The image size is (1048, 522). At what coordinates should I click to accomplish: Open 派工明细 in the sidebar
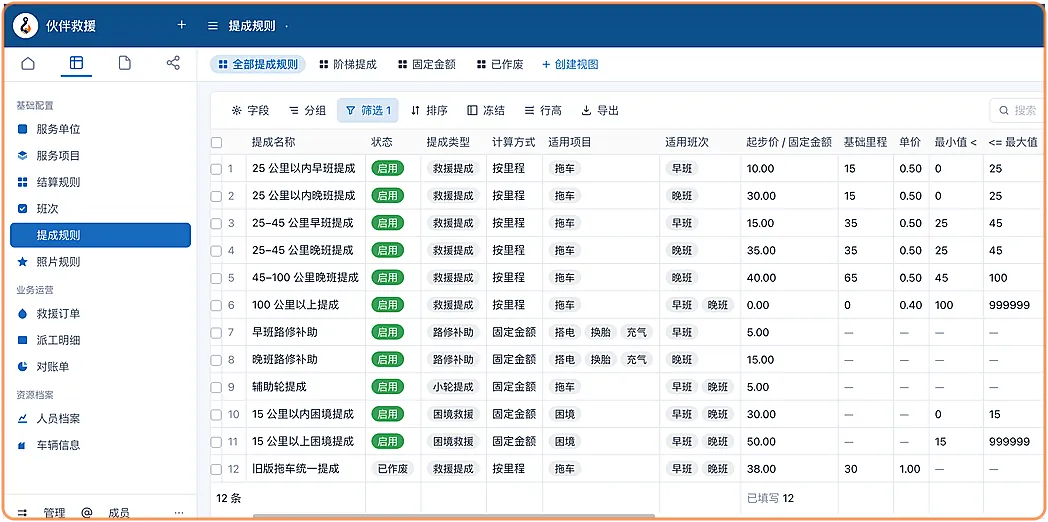pos(100,340)
